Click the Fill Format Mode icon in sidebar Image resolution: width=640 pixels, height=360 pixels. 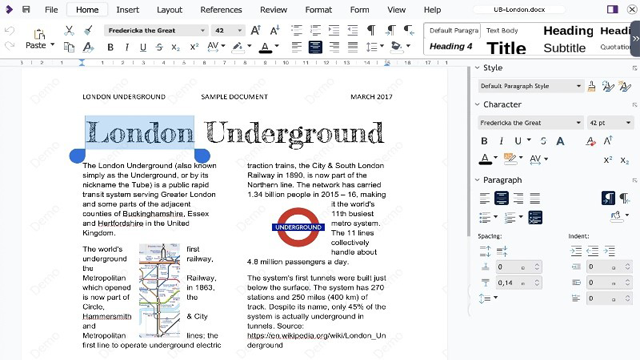point(591,86)
